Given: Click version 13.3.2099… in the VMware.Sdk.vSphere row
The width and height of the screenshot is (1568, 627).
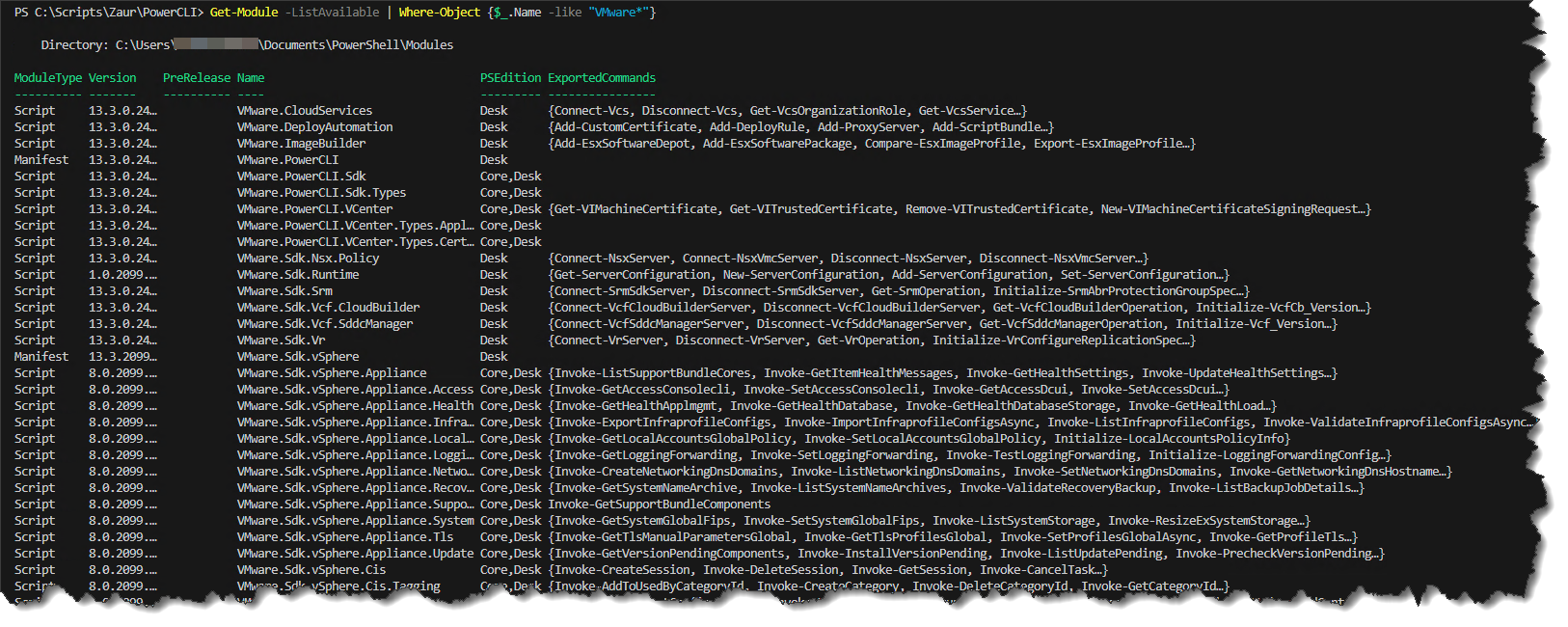Looking at the screenshot, I should coord(122,357).
